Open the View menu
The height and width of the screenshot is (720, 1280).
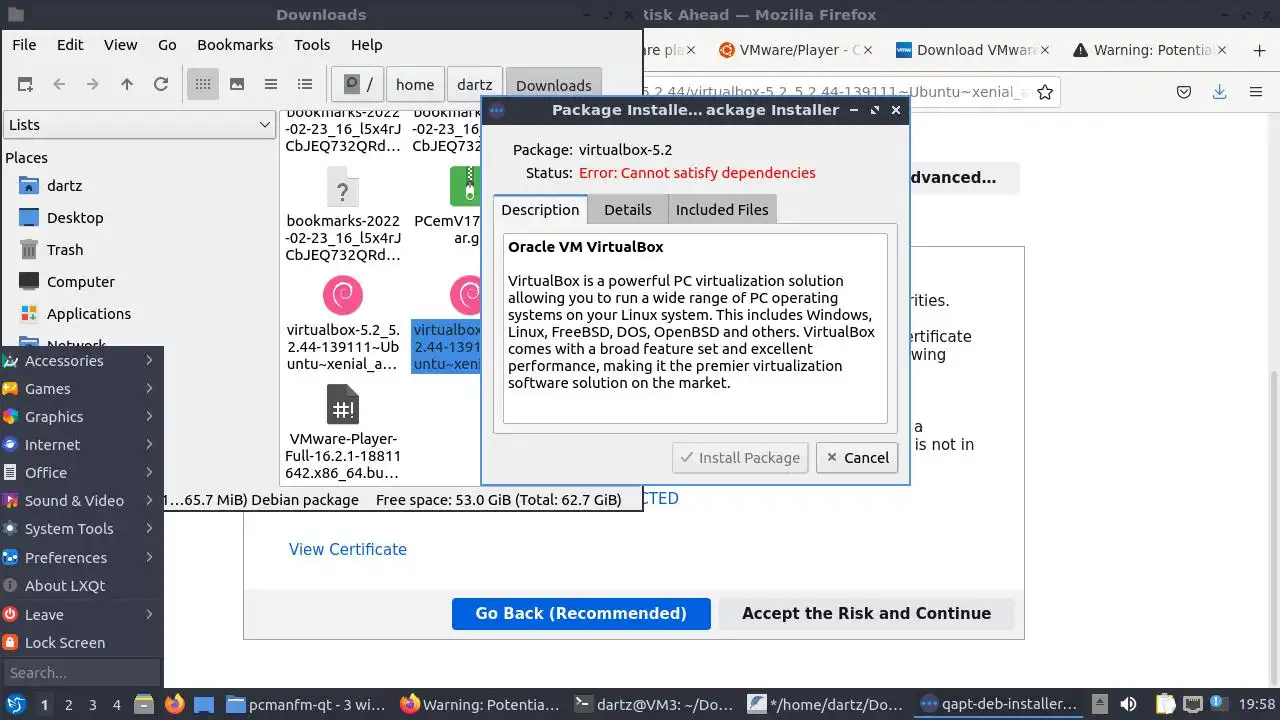[121, 45]
